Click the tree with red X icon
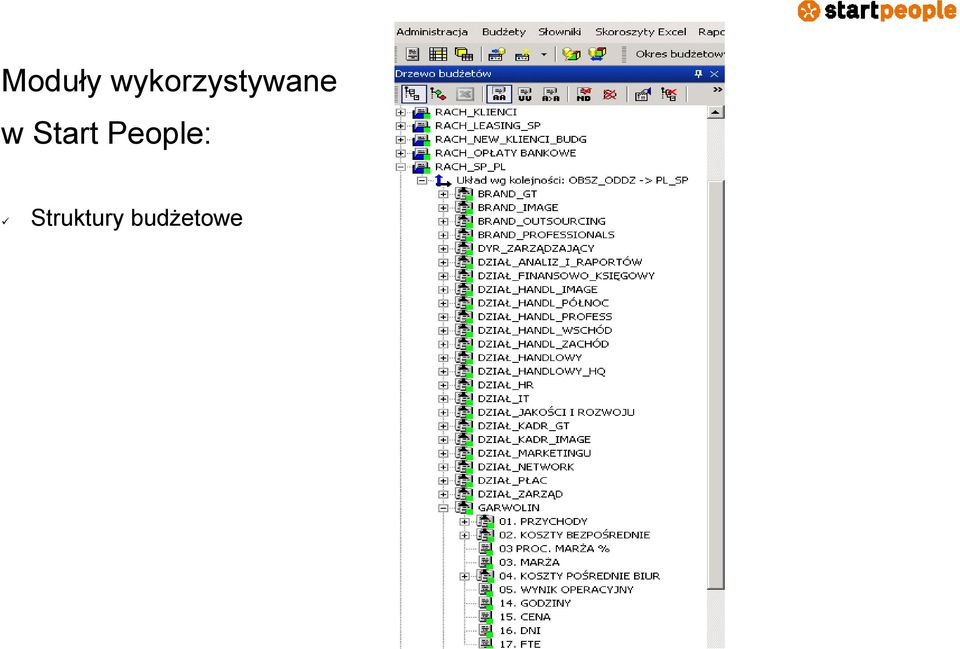 click(669, 94)
